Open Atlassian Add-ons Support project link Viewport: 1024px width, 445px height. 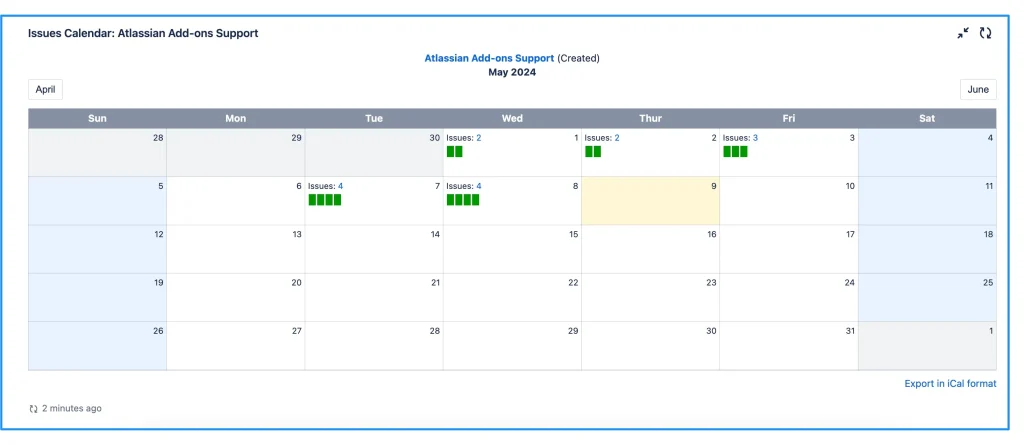point(489,58)
